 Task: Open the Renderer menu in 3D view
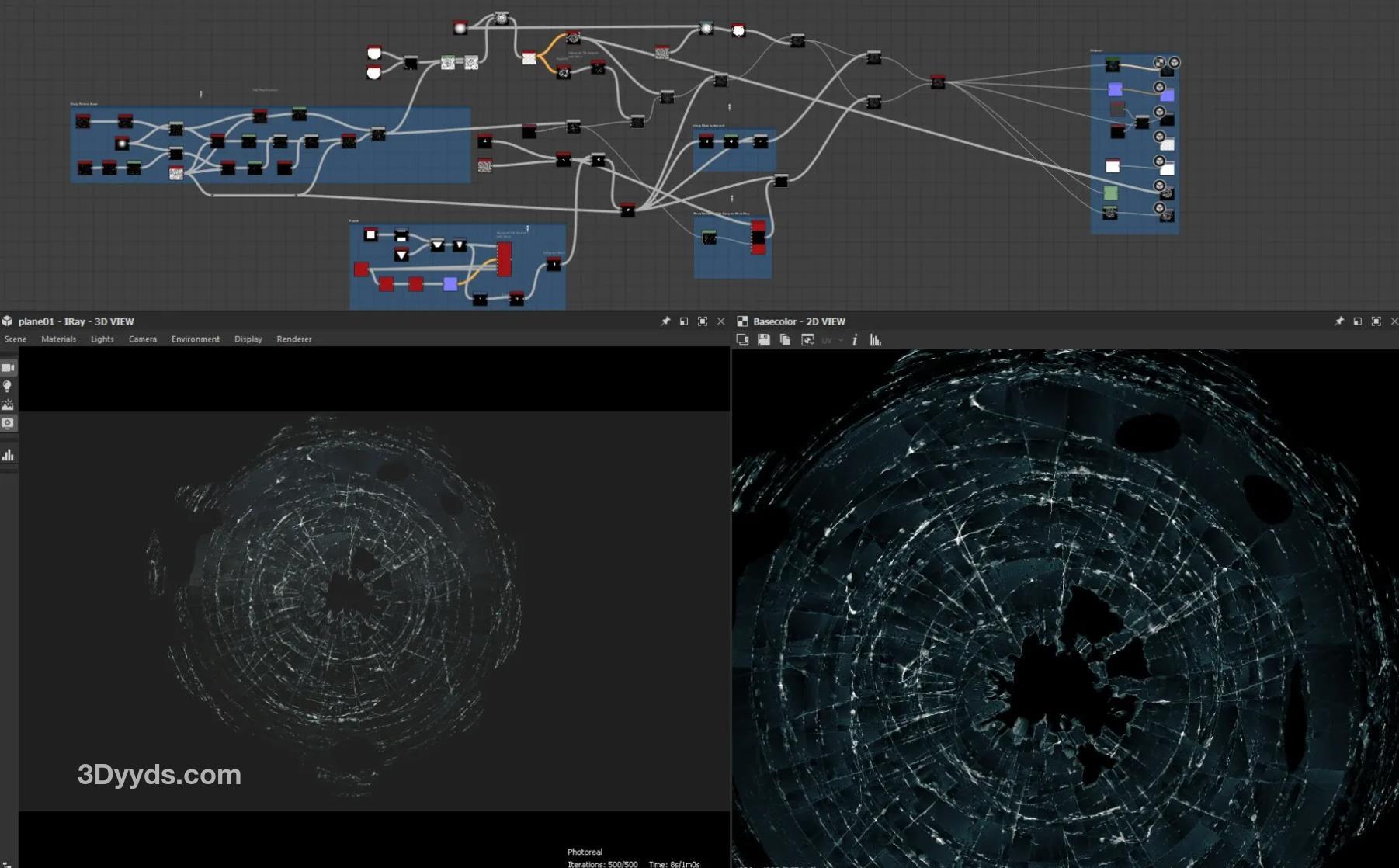point(293,339)
